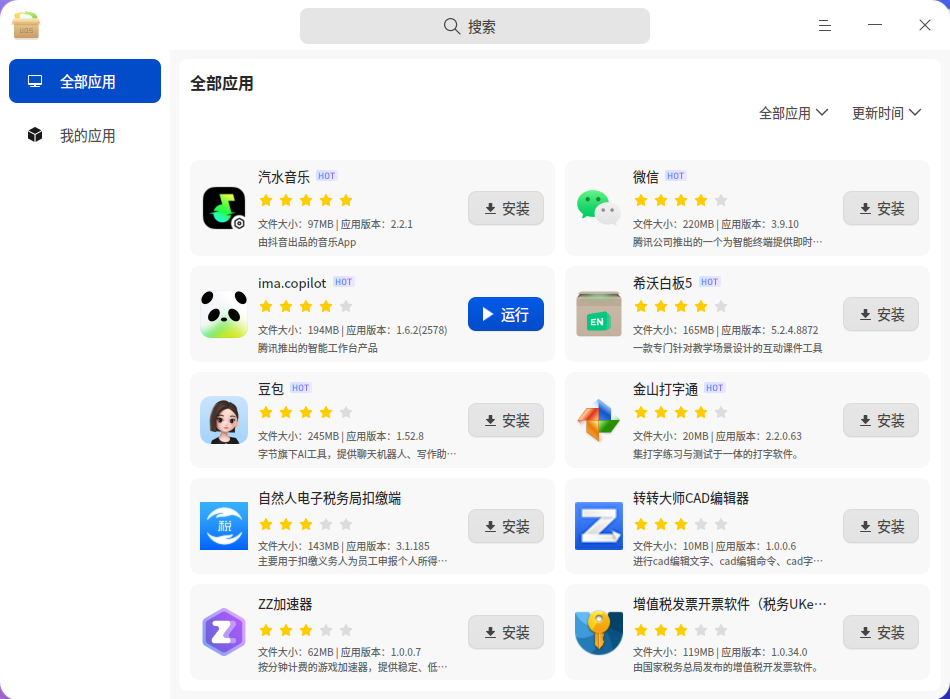The height and width of the screenshot is (699, 950).
Task: Click the 全部应用 monitor icon in the sidebar
Action: (x=35, y=81)
